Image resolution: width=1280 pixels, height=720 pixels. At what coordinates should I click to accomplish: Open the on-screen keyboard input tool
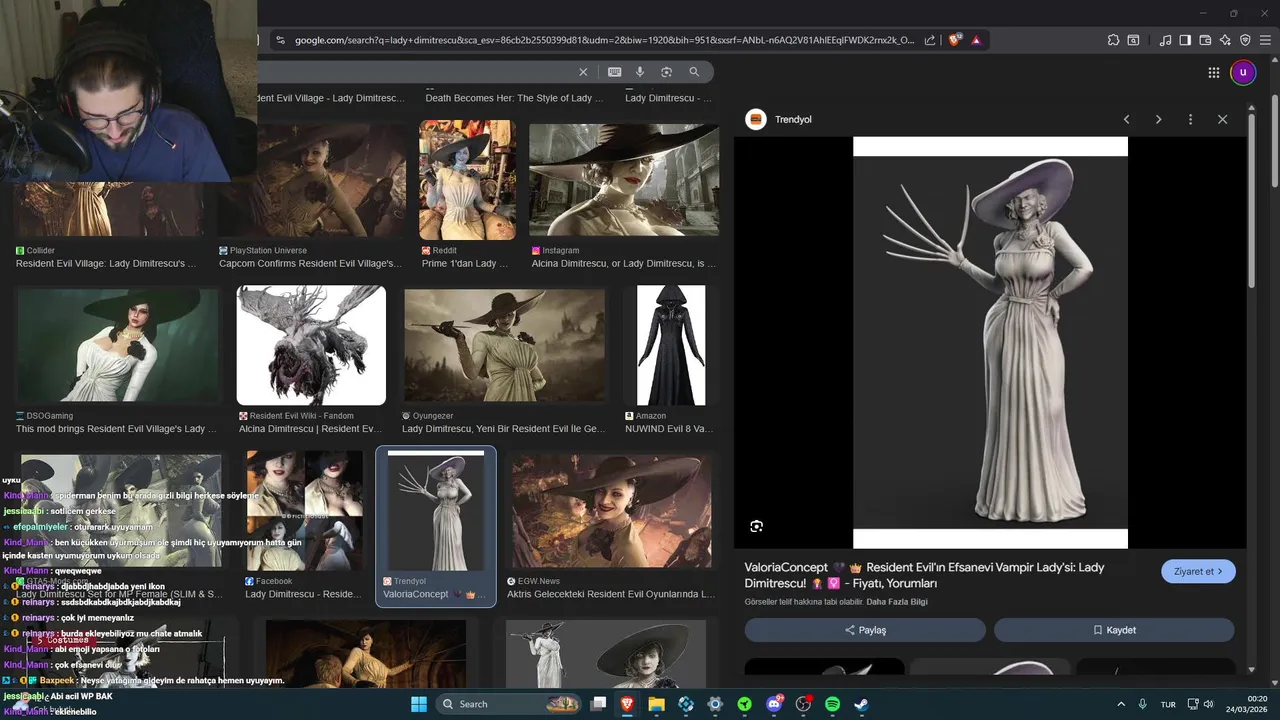click(x=614, y=72)
